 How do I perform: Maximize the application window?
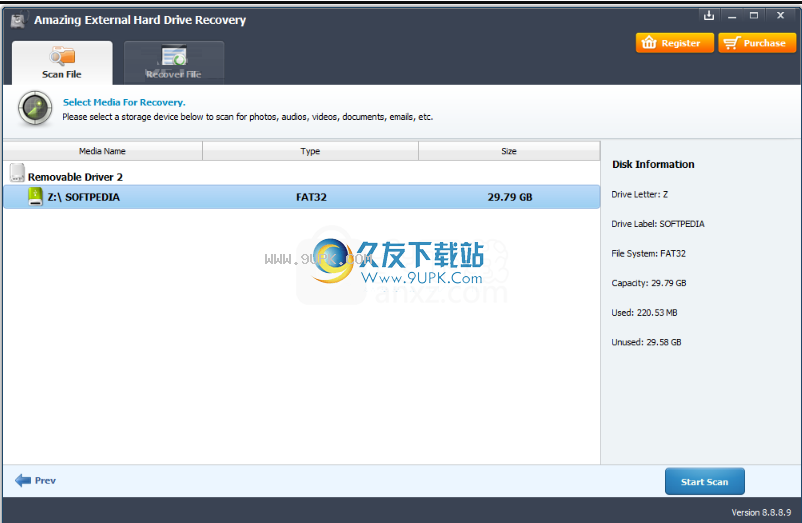pyautogui.click(x=754, y=15)
